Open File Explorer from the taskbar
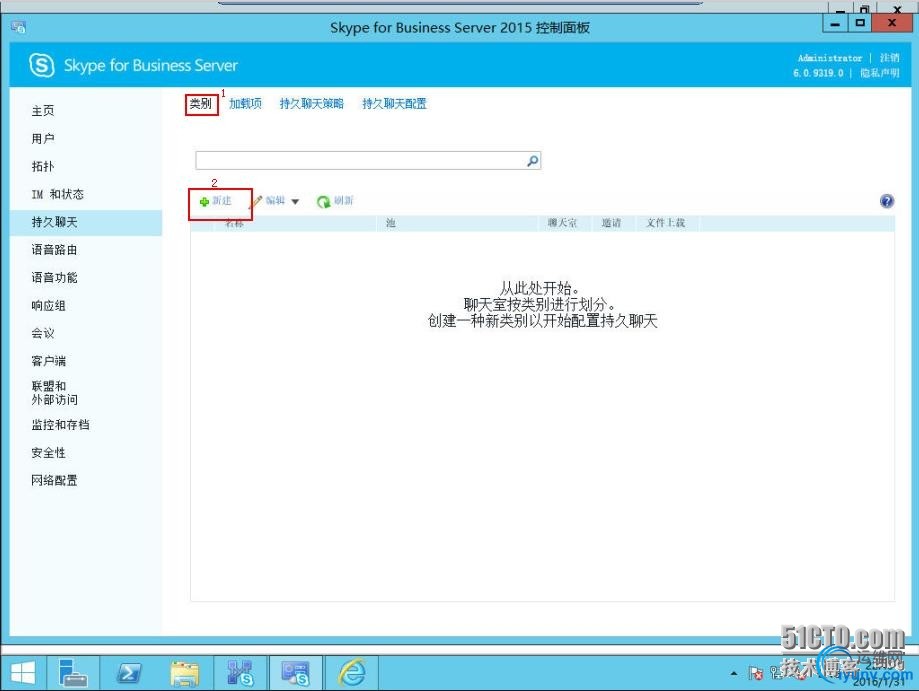Image resolution: width=919 pixels, height=691 pixels. tap(185, 673)
